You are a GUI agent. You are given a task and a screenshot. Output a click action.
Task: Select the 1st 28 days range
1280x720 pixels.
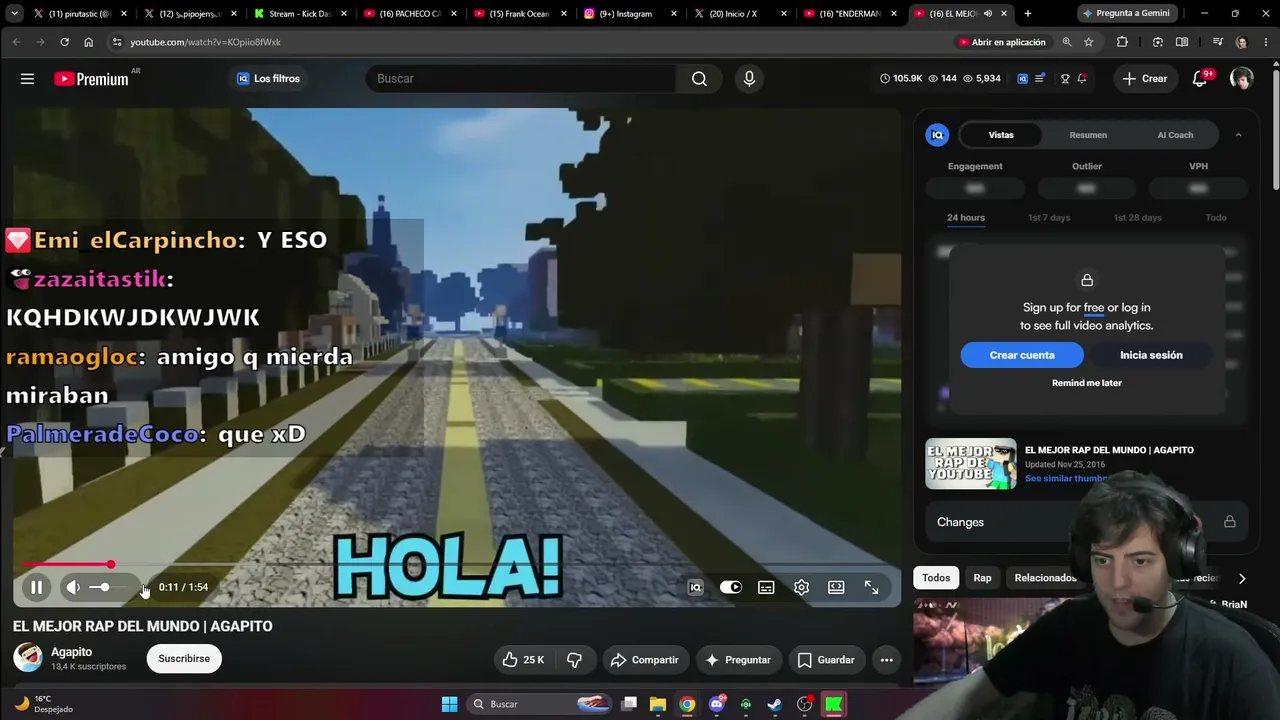[1138, 218]
